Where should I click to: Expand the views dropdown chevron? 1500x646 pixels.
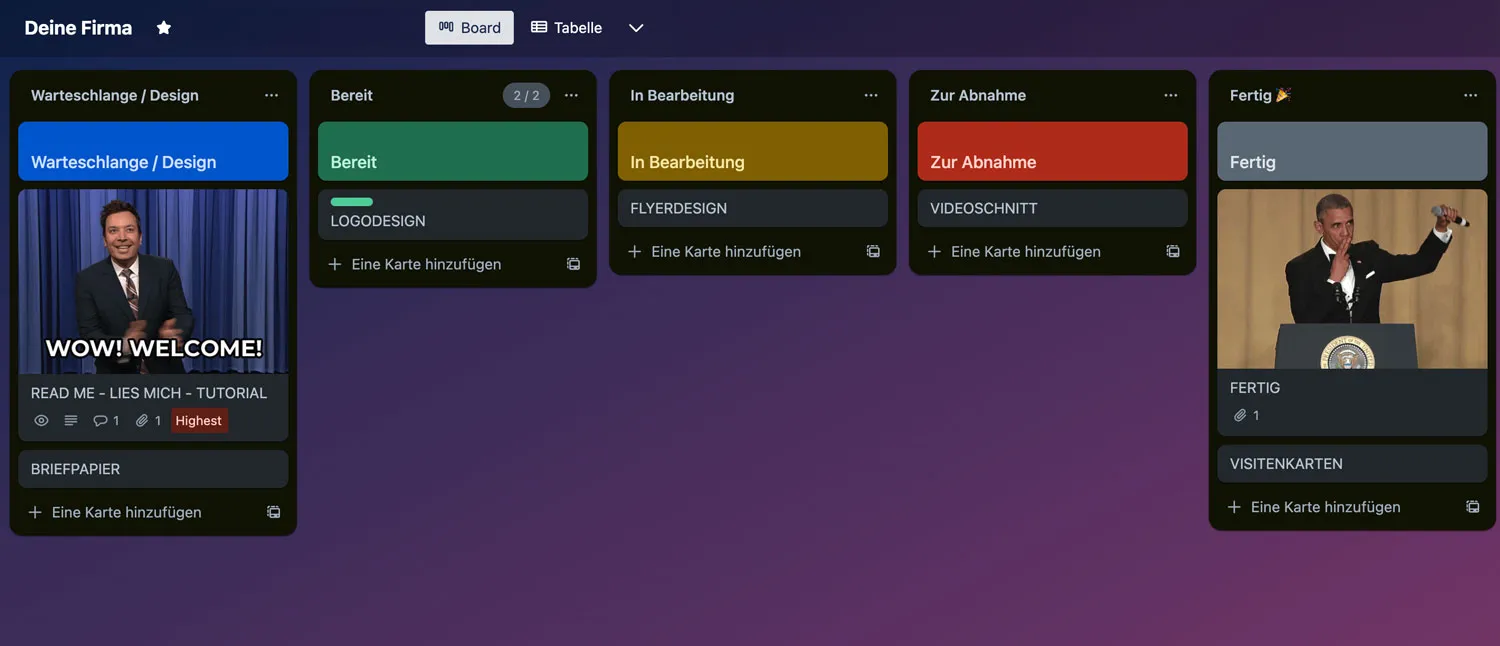(636, 28)
